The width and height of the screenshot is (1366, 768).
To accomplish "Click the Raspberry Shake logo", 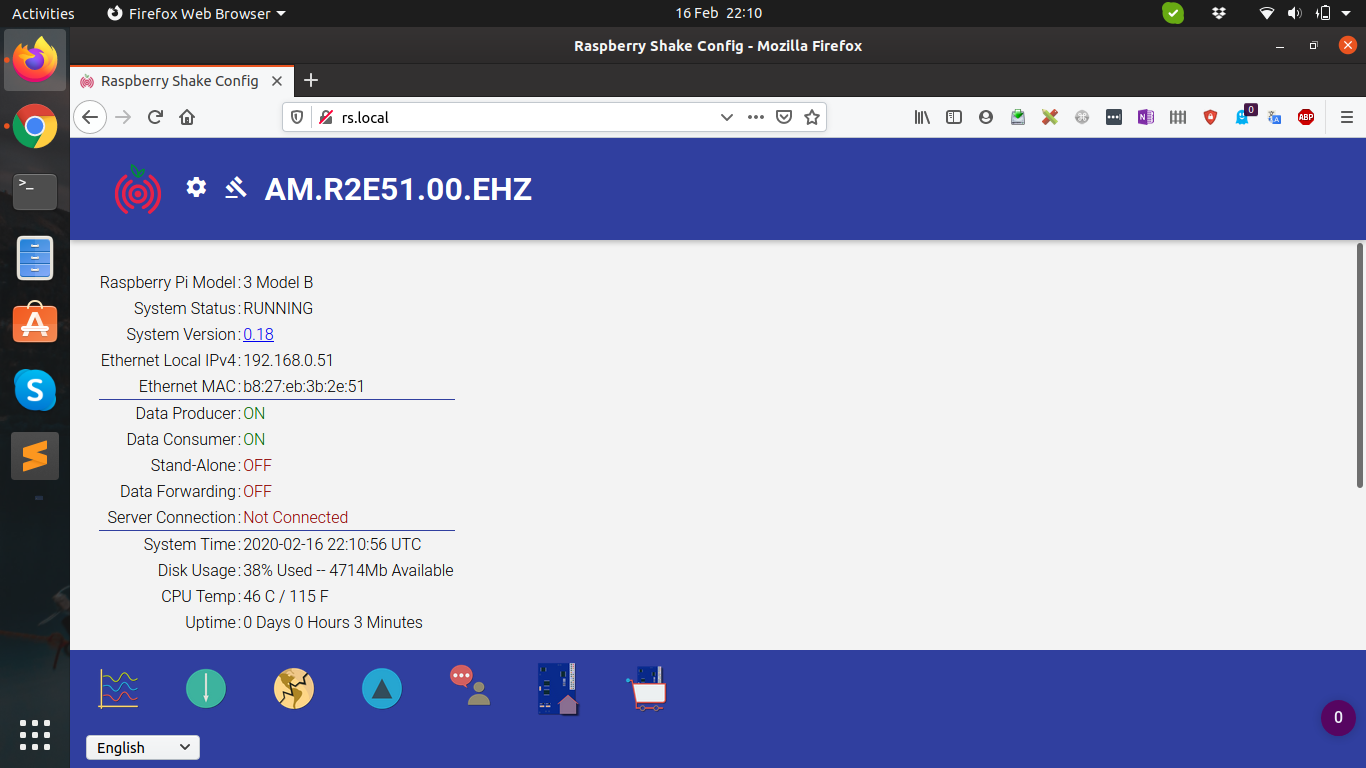I will 138,189.
